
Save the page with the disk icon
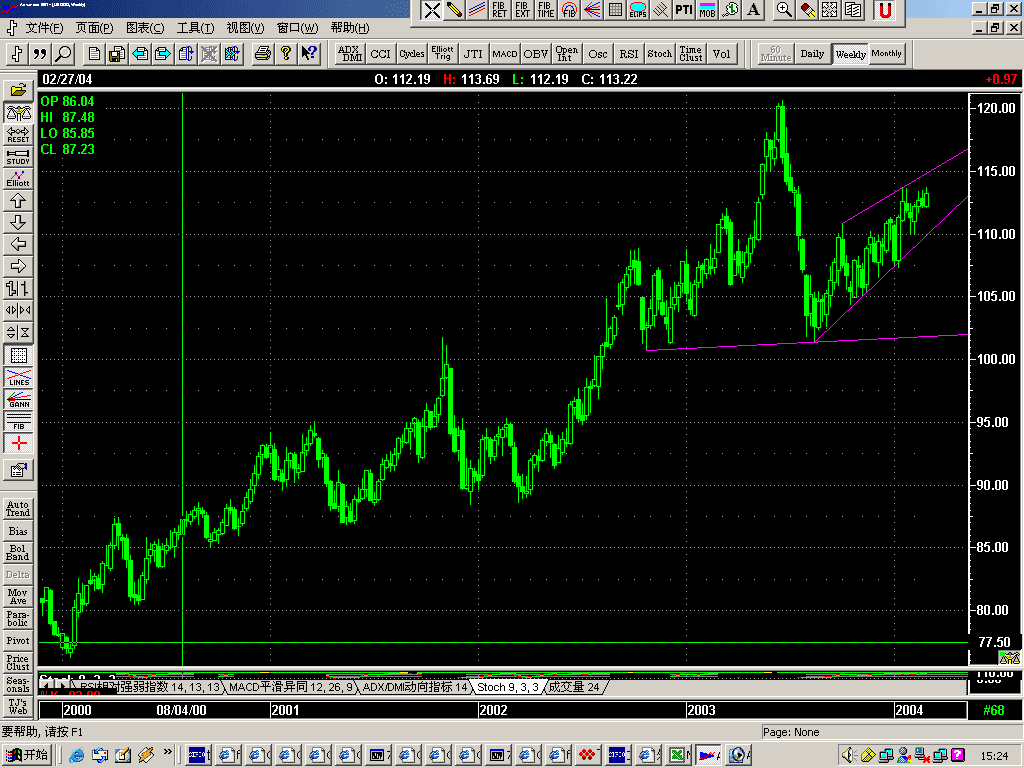117,54
